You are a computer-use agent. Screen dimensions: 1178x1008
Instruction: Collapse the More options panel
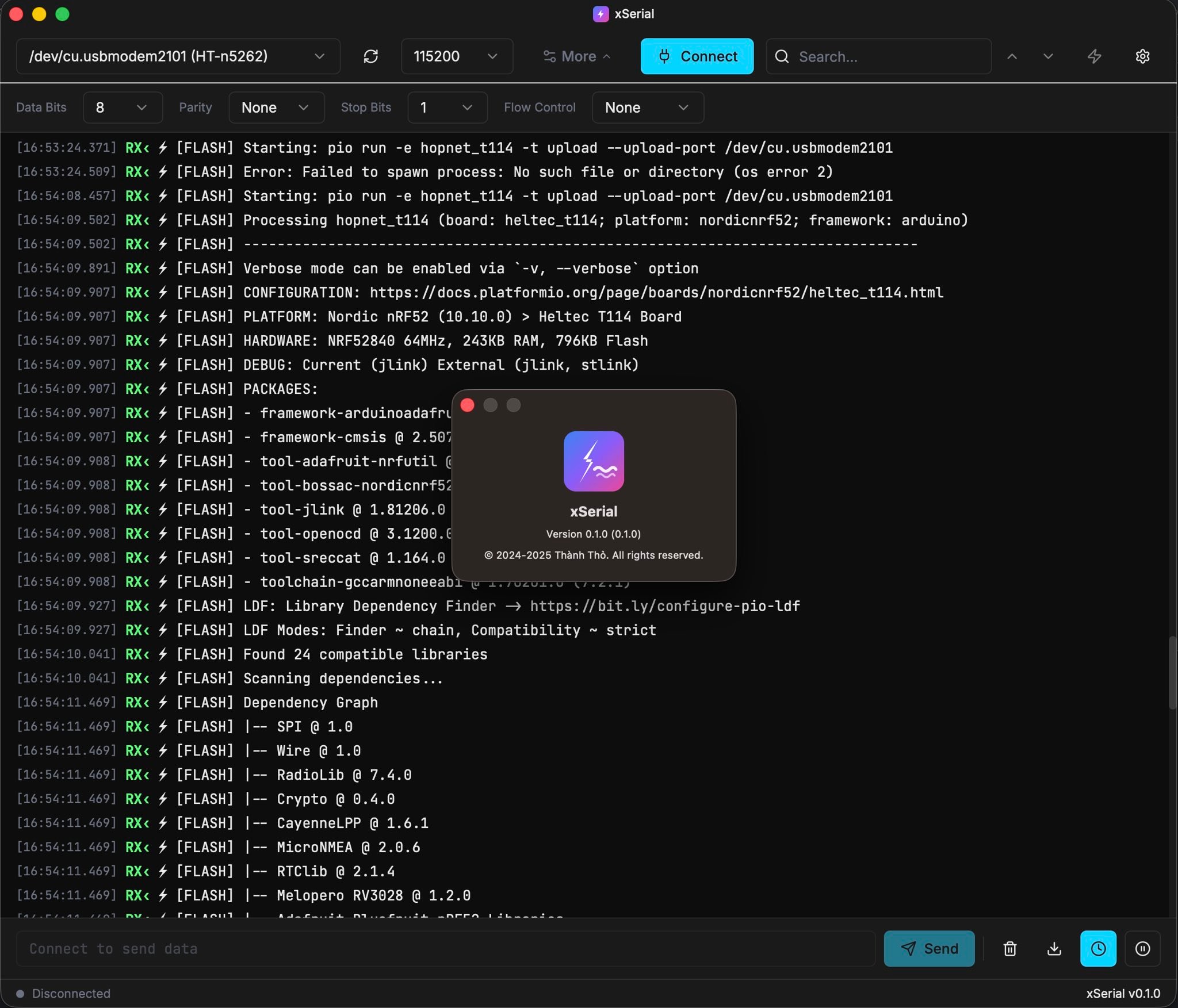576,56
